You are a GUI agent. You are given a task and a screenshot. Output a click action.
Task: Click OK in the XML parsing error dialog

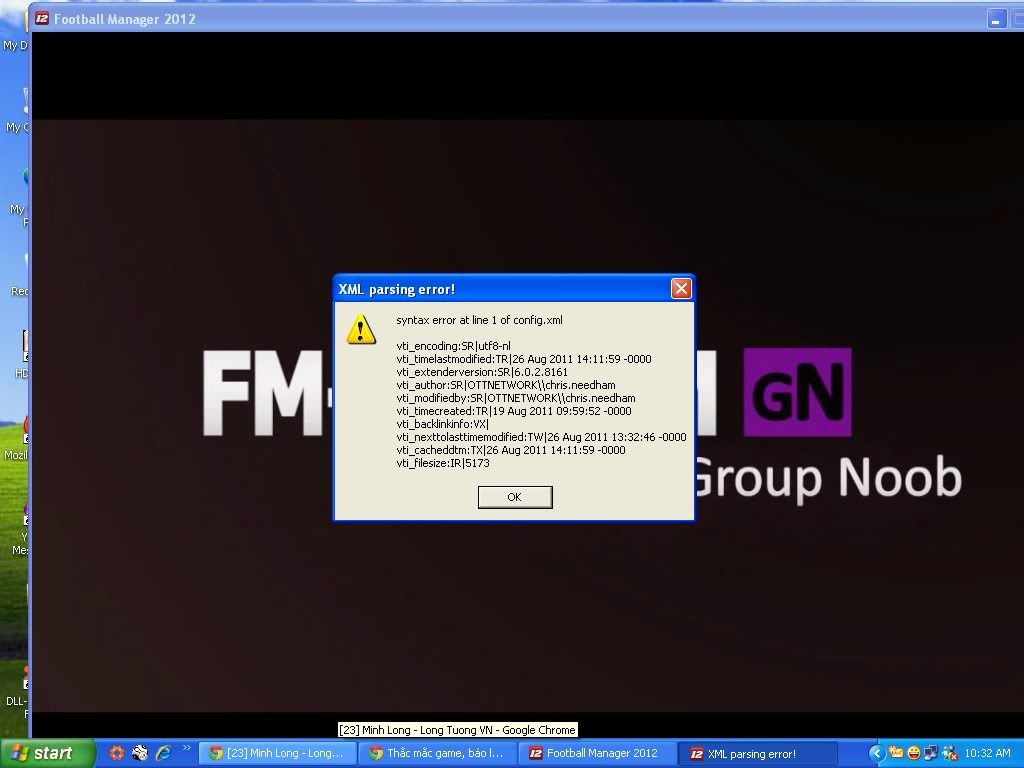tap(515, 497)
